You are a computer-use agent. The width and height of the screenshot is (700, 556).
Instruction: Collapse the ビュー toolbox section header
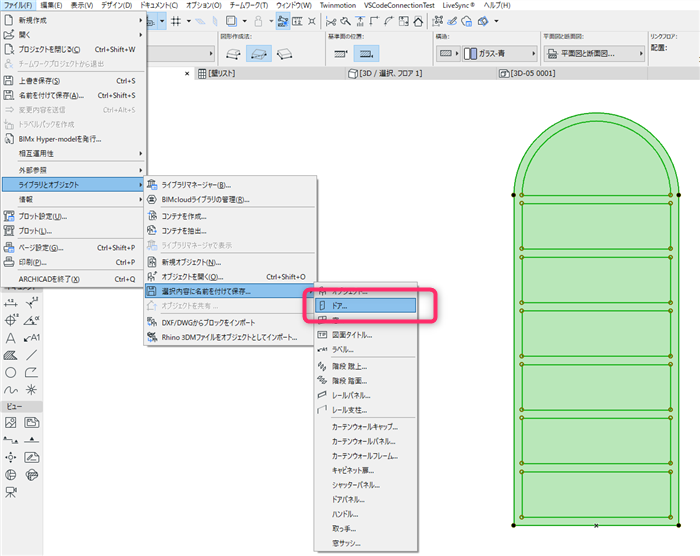pos(22,406)
